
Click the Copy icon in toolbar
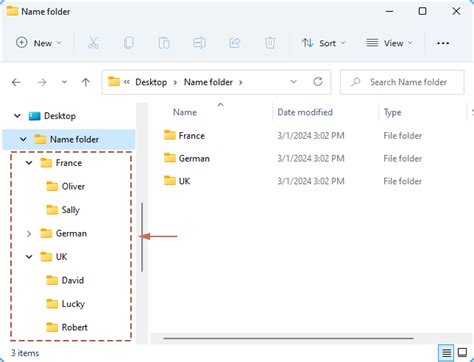(129, 43)
